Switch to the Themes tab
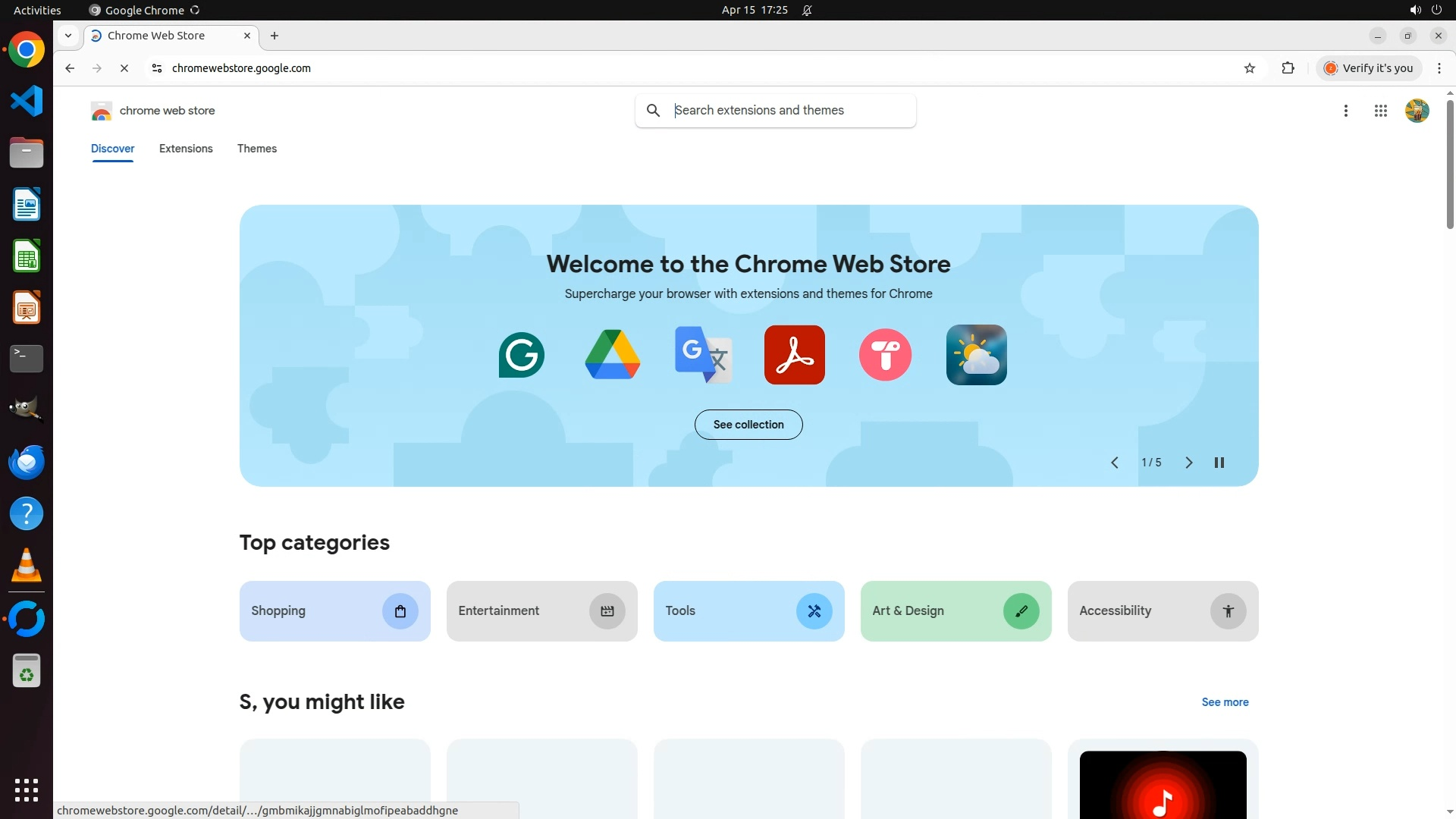Screen dimensions: 1456x819 256,149
